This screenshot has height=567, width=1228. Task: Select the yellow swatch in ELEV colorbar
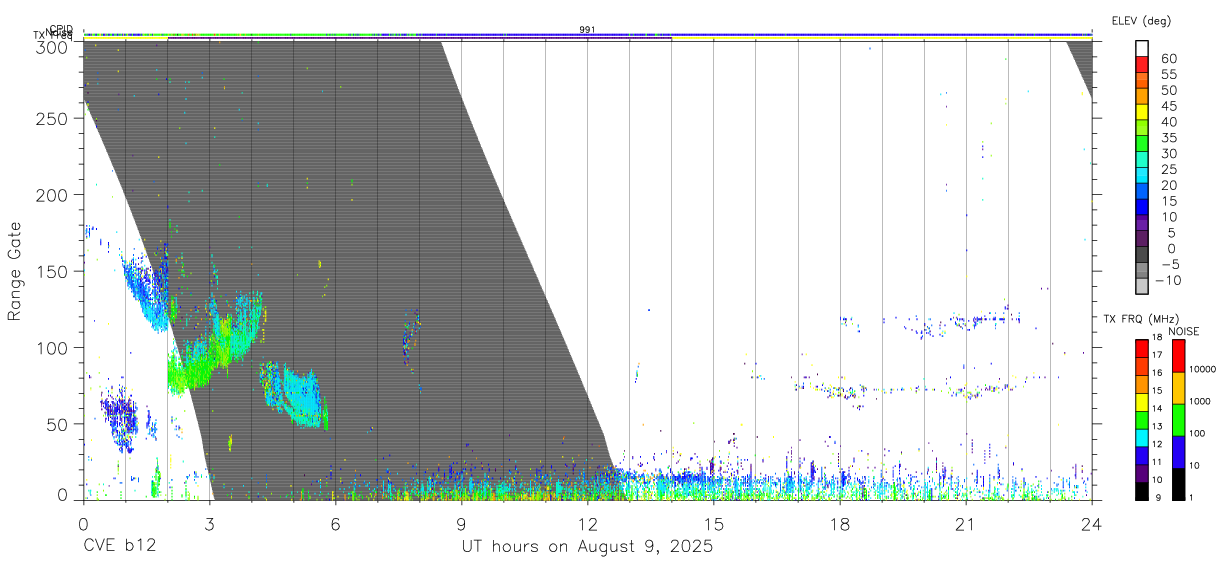(x=1142, y=111)
